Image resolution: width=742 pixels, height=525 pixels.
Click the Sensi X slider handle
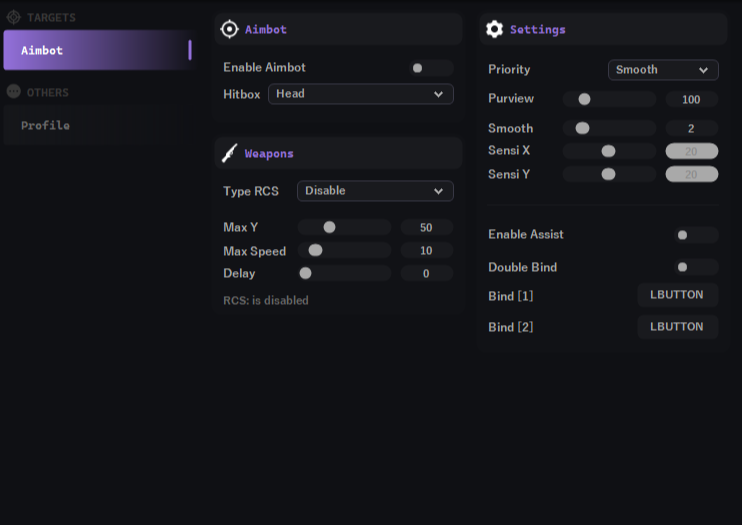coord(608,151)
